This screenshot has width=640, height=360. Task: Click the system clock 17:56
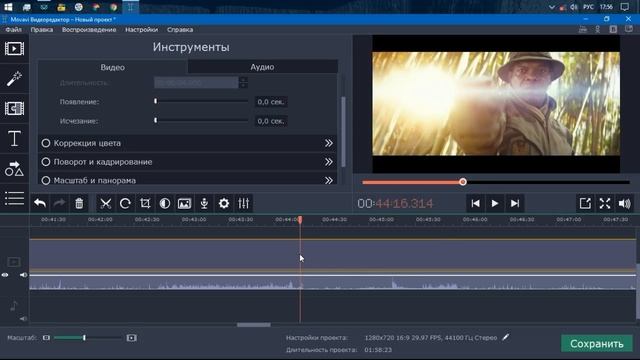click(x=606, y=7)
